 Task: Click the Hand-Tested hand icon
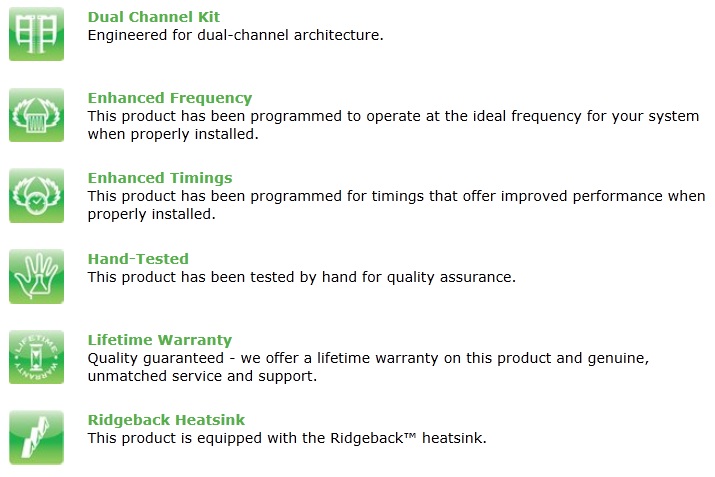(36, 276)
